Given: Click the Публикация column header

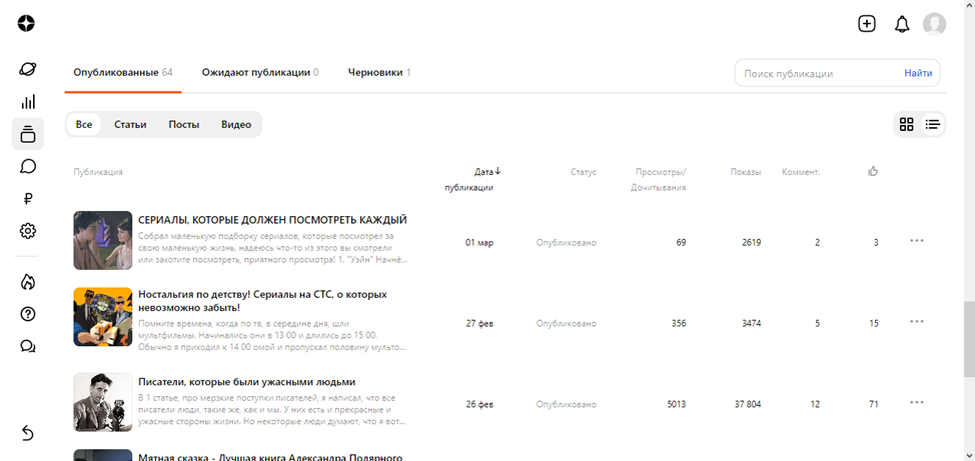Looking at the screenshot, I should coord(98,172).
